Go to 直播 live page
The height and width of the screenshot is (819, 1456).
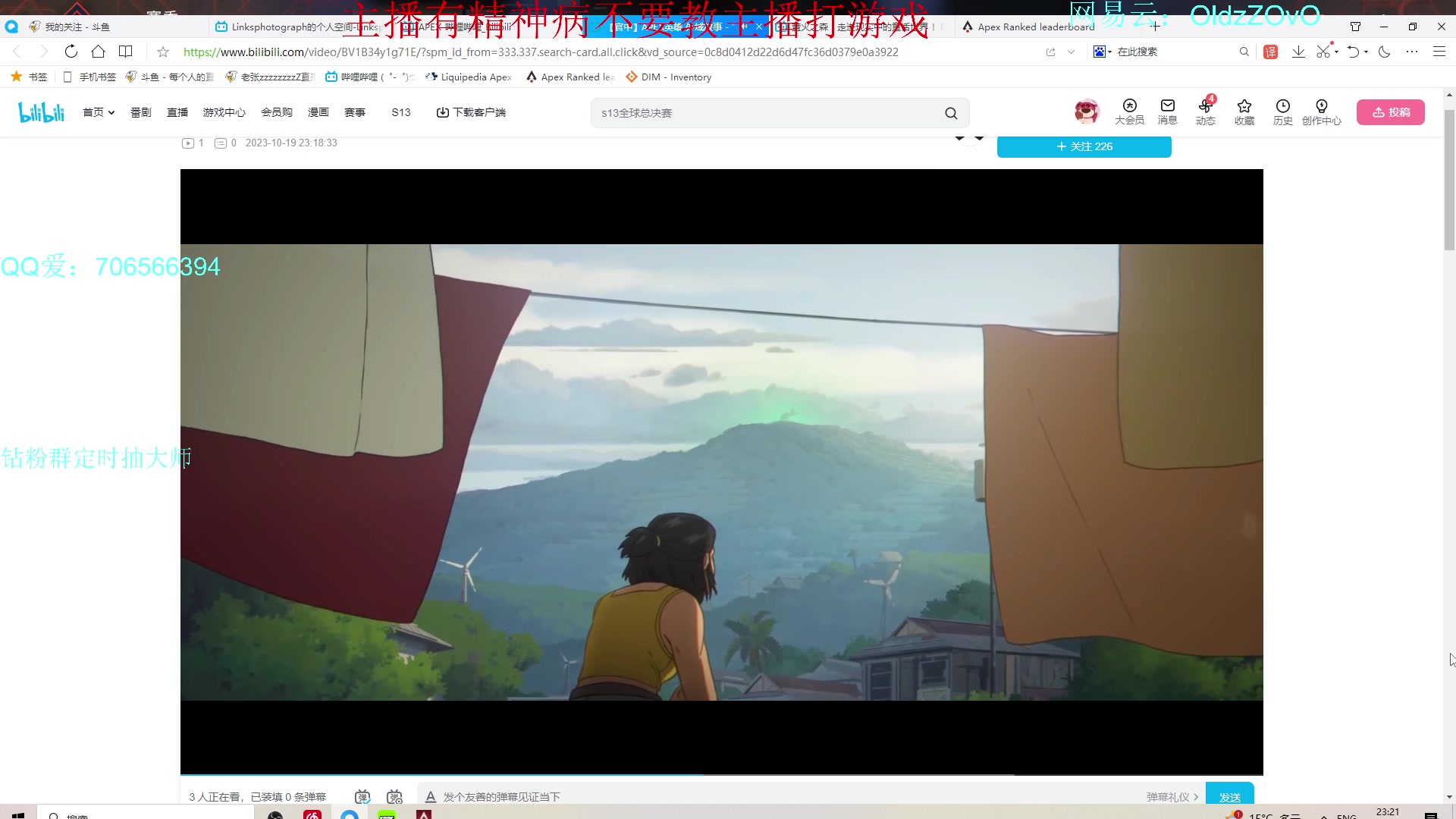pos(177,112)
